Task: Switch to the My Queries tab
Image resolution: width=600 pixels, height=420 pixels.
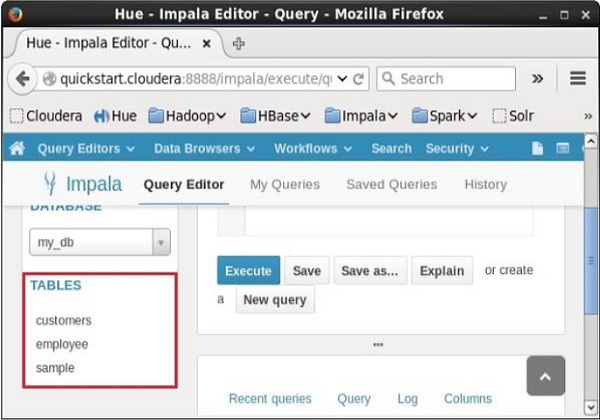Action: click(285, 184)
